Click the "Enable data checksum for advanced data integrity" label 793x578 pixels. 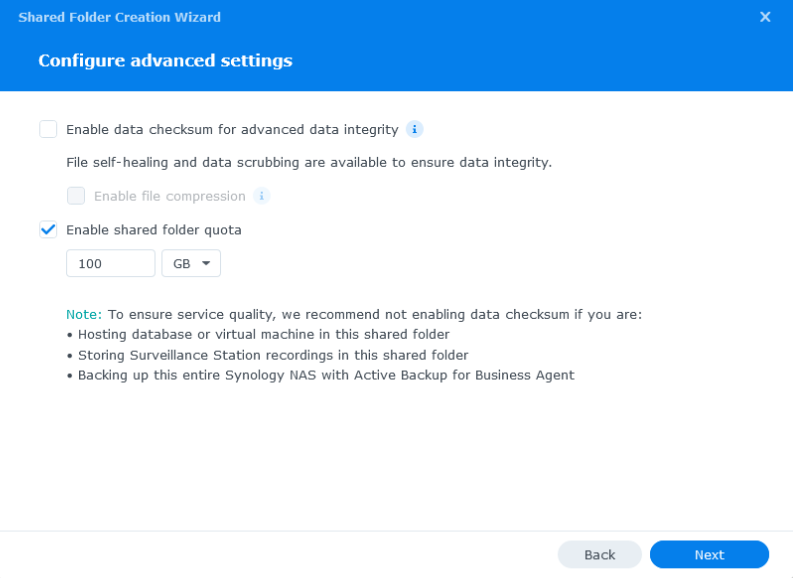(232, 130)
